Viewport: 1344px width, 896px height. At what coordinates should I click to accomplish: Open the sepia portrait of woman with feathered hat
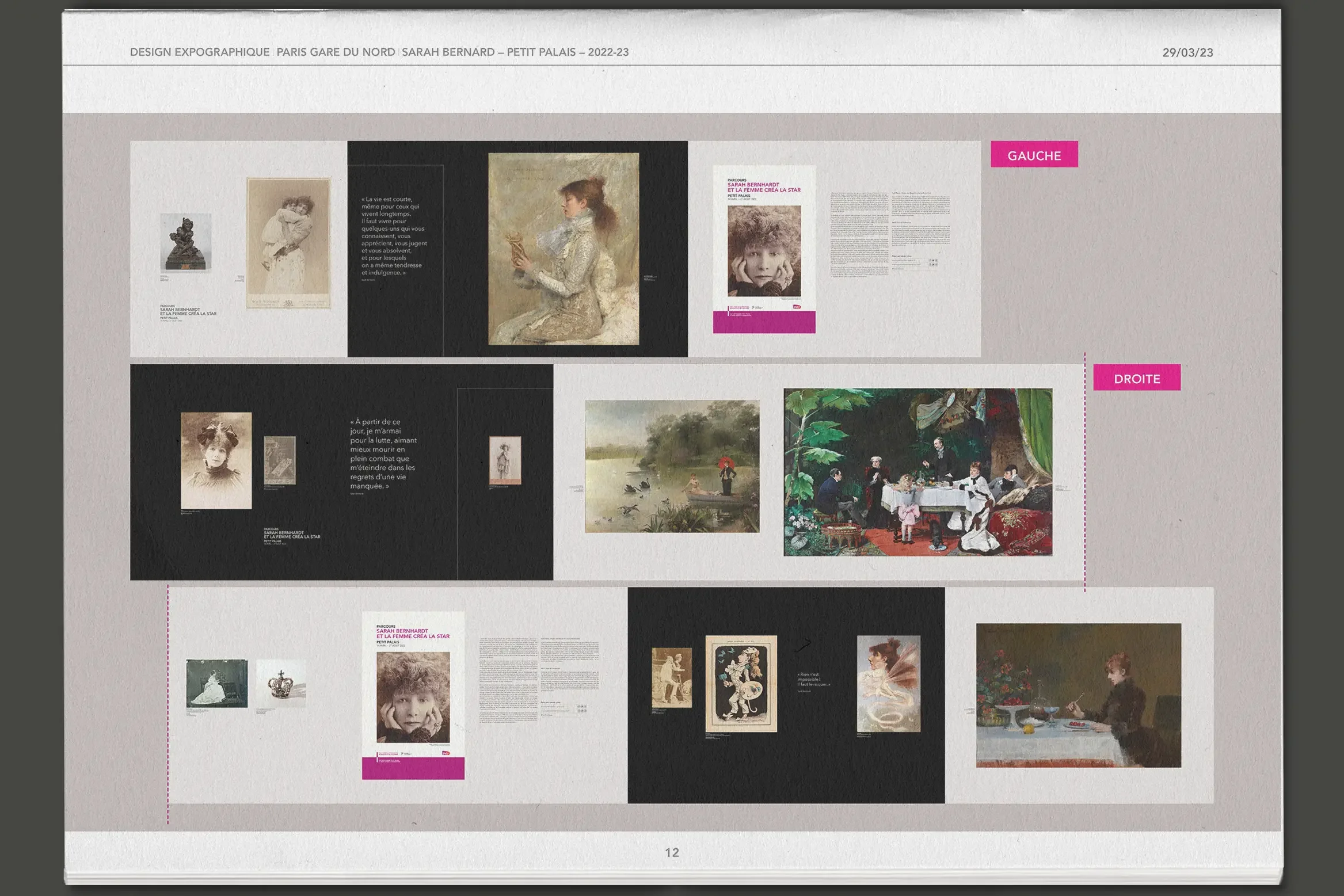pyautogui.click(x=216, y=460)
